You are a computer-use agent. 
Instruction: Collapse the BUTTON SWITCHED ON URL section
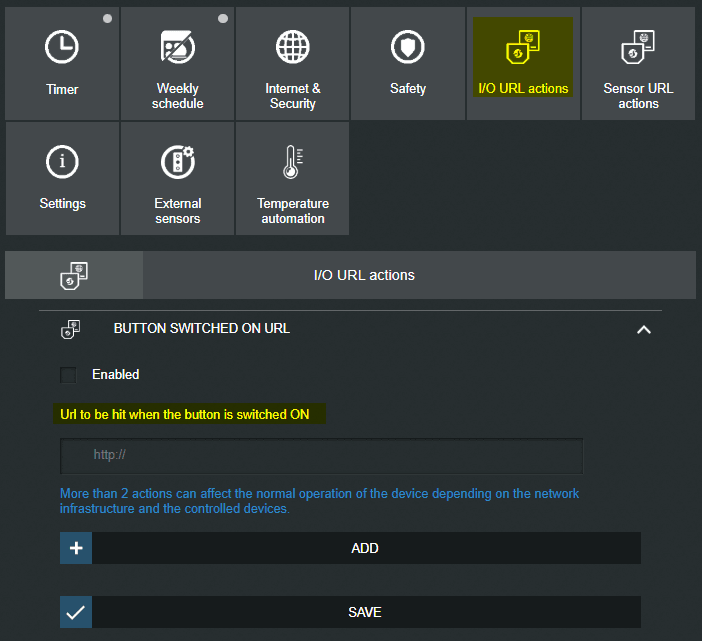point(644,329)
